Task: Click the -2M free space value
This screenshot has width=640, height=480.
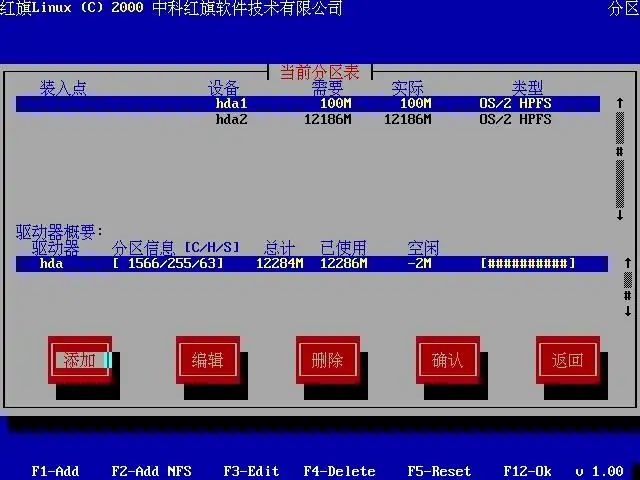Action: point(420,264)
